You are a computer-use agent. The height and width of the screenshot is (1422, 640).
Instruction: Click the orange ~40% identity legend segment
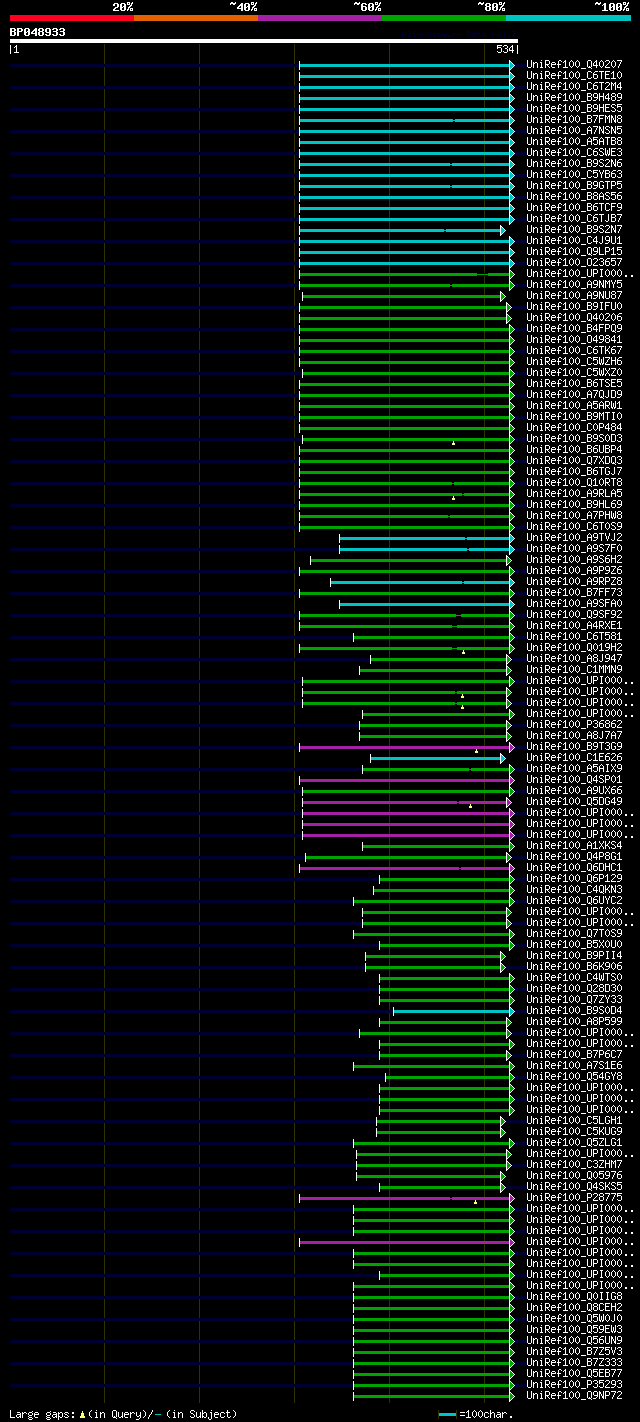(x=196, y=17)
